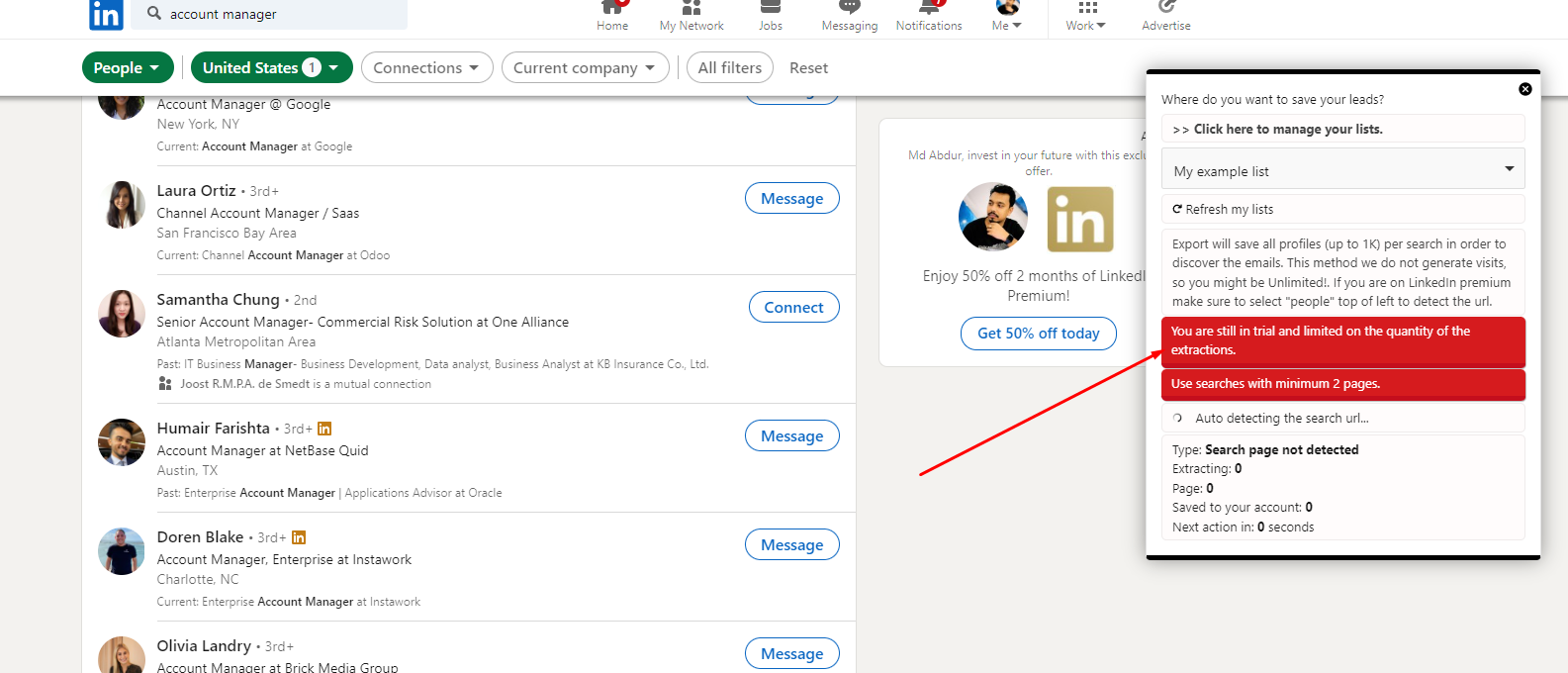Viewport: 1568px width, 673px height.
Task: Open the Messaging section
Action: pyautogui.click(x=850, y=16)
